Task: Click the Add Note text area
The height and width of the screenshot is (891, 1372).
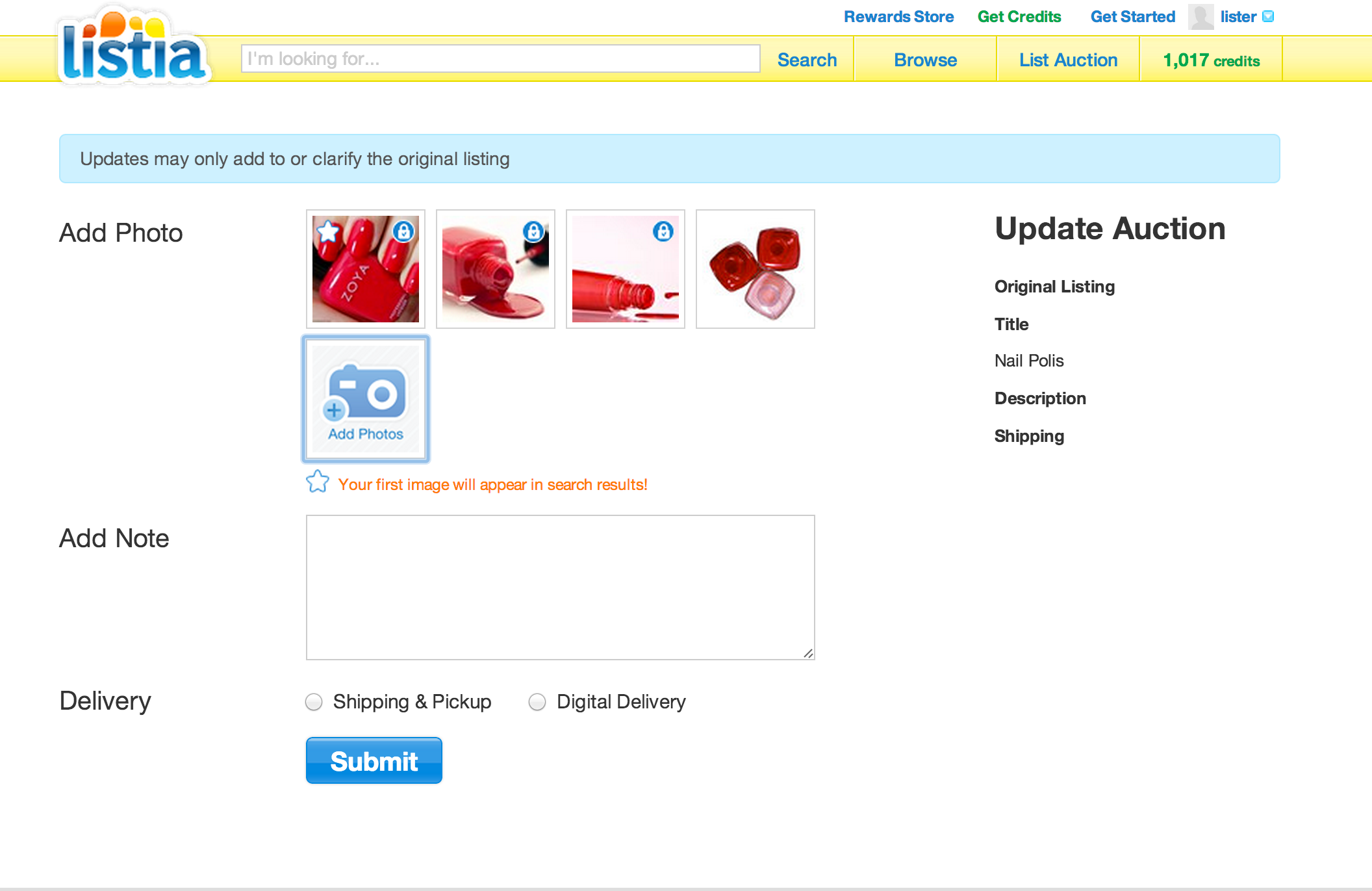Action: click(x=561, y=588)
